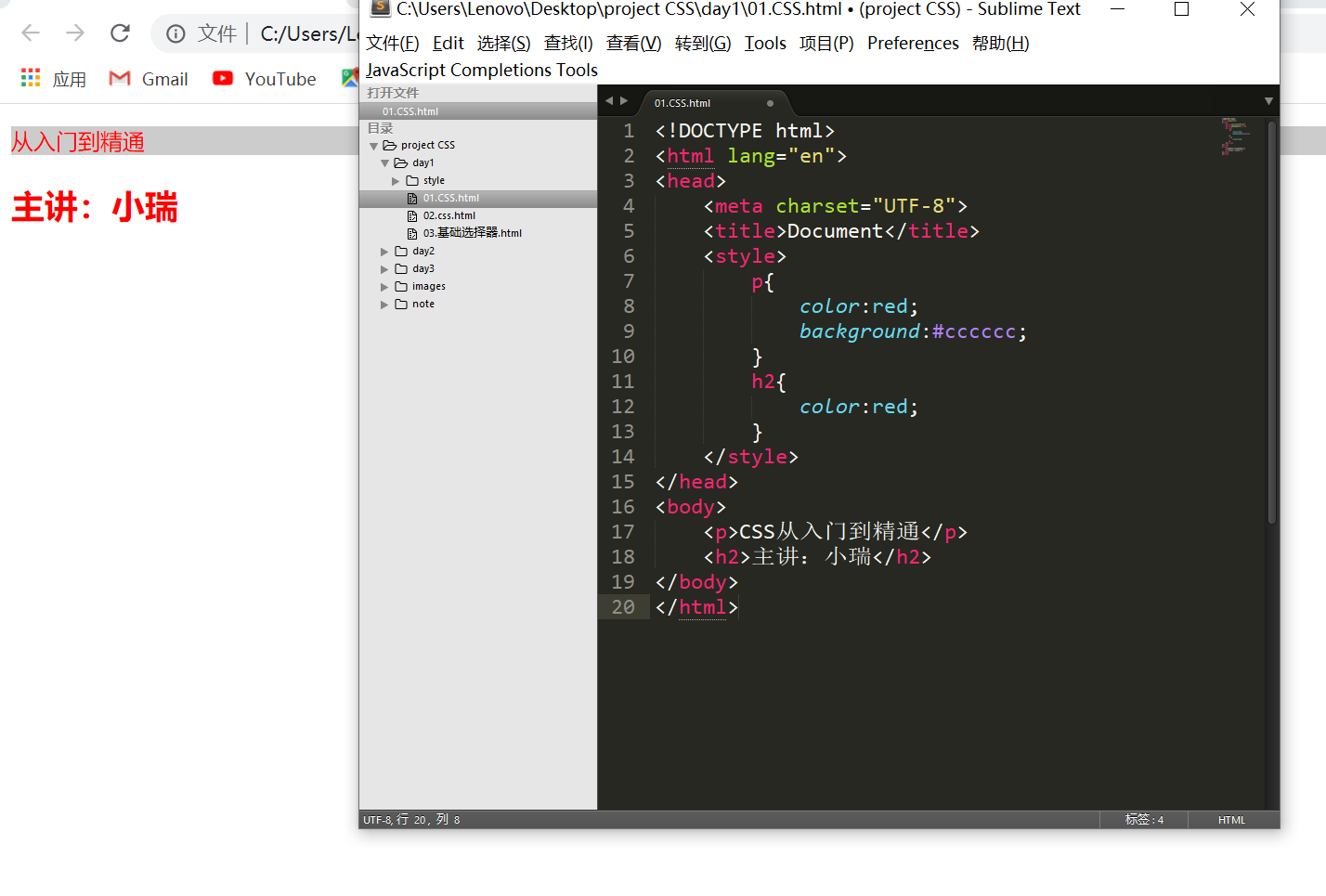This screenshot has height=896, width=1326.
Task: Click file icon of 03.基础选择器.html
Action: [x=412, y=234]
